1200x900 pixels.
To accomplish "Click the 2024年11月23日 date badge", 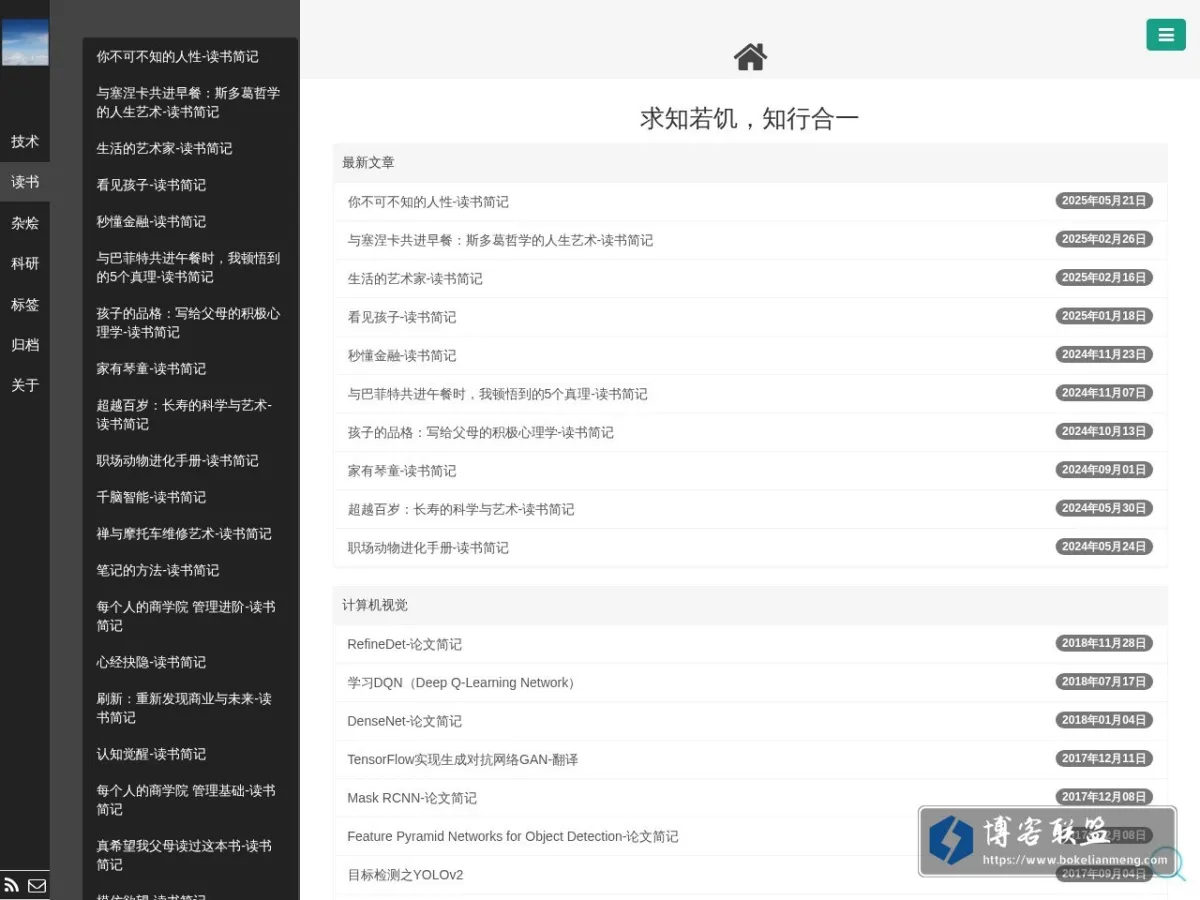I will point(1104,354).
